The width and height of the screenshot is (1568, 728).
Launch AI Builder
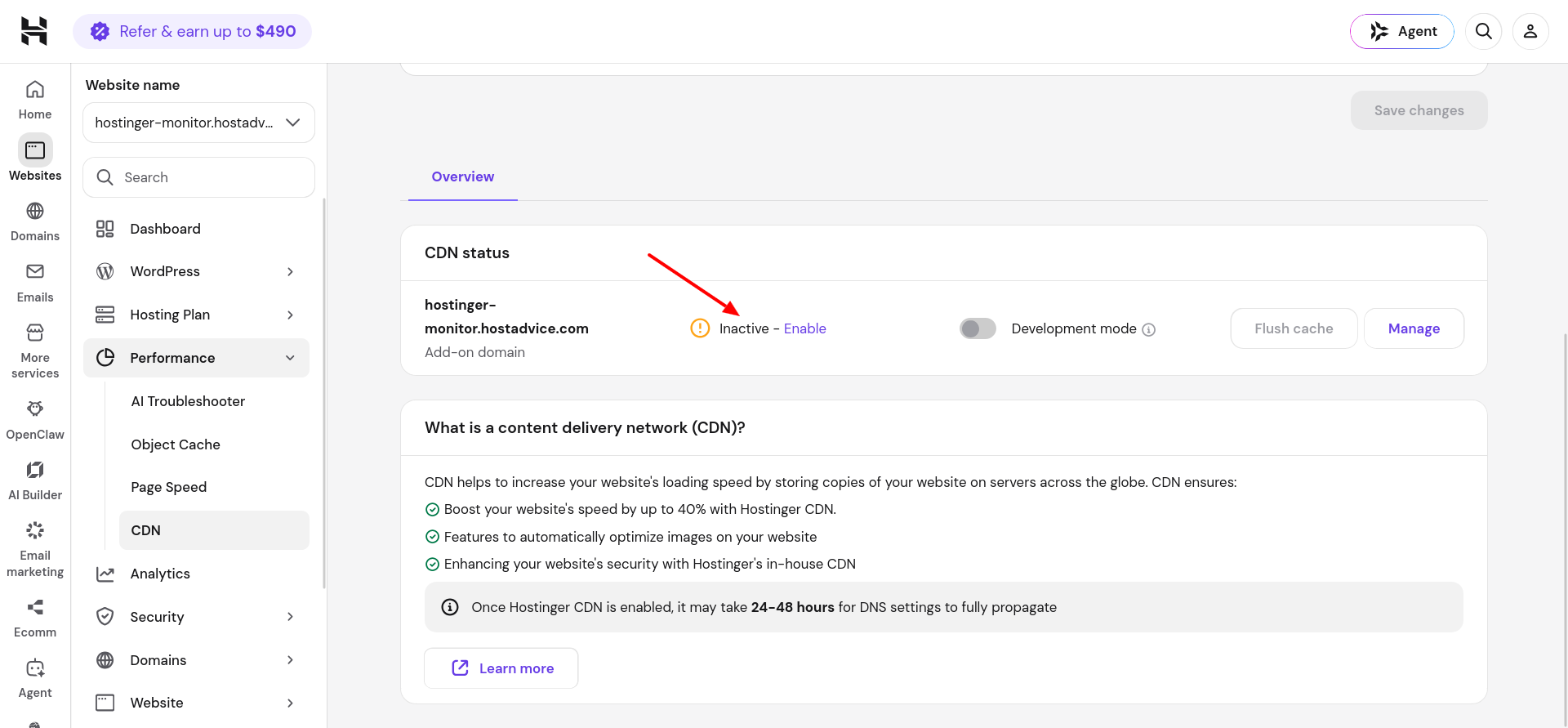35,480
